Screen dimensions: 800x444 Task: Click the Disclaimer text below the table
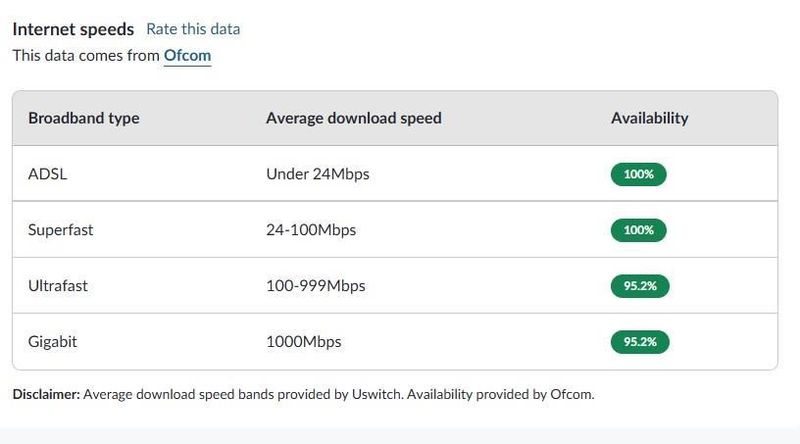303,394
